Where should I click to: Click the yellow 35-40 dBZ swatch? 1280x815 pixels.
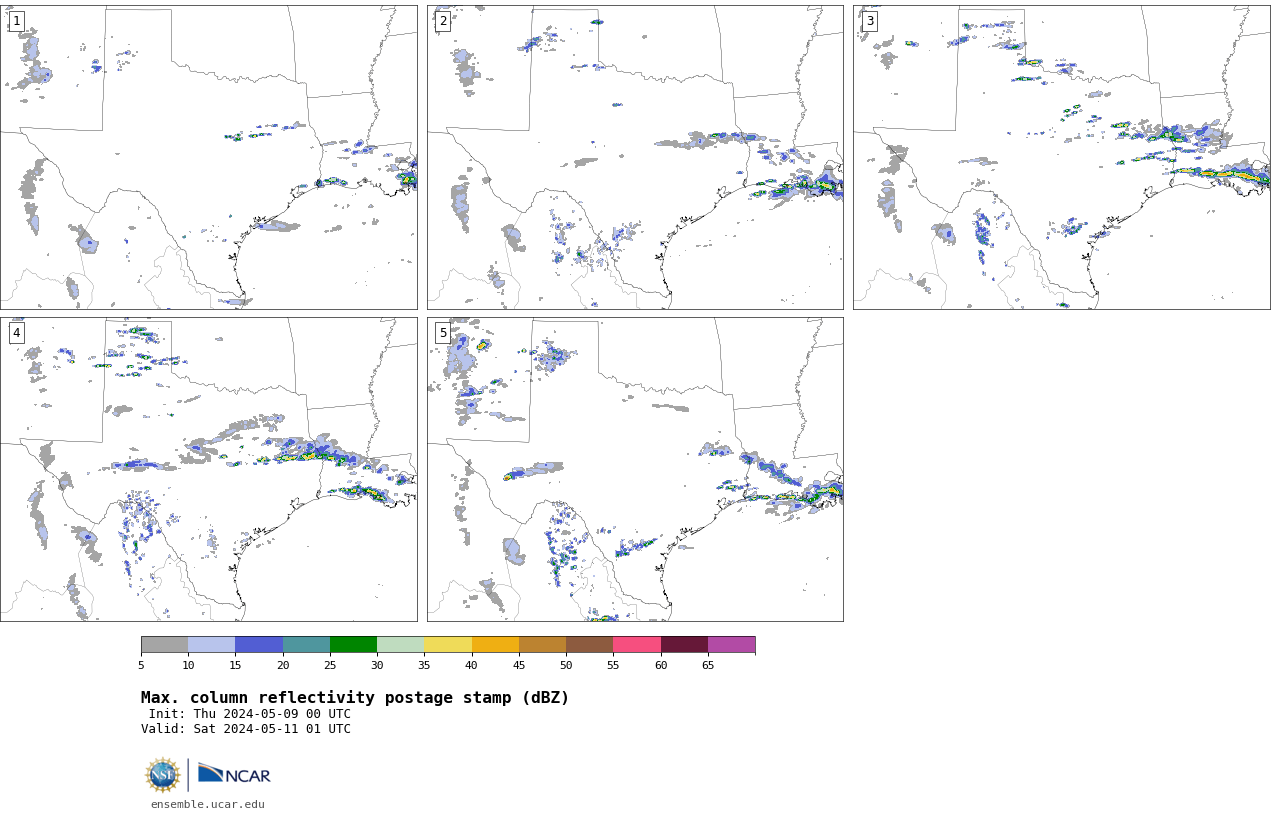tap(448, 645)
